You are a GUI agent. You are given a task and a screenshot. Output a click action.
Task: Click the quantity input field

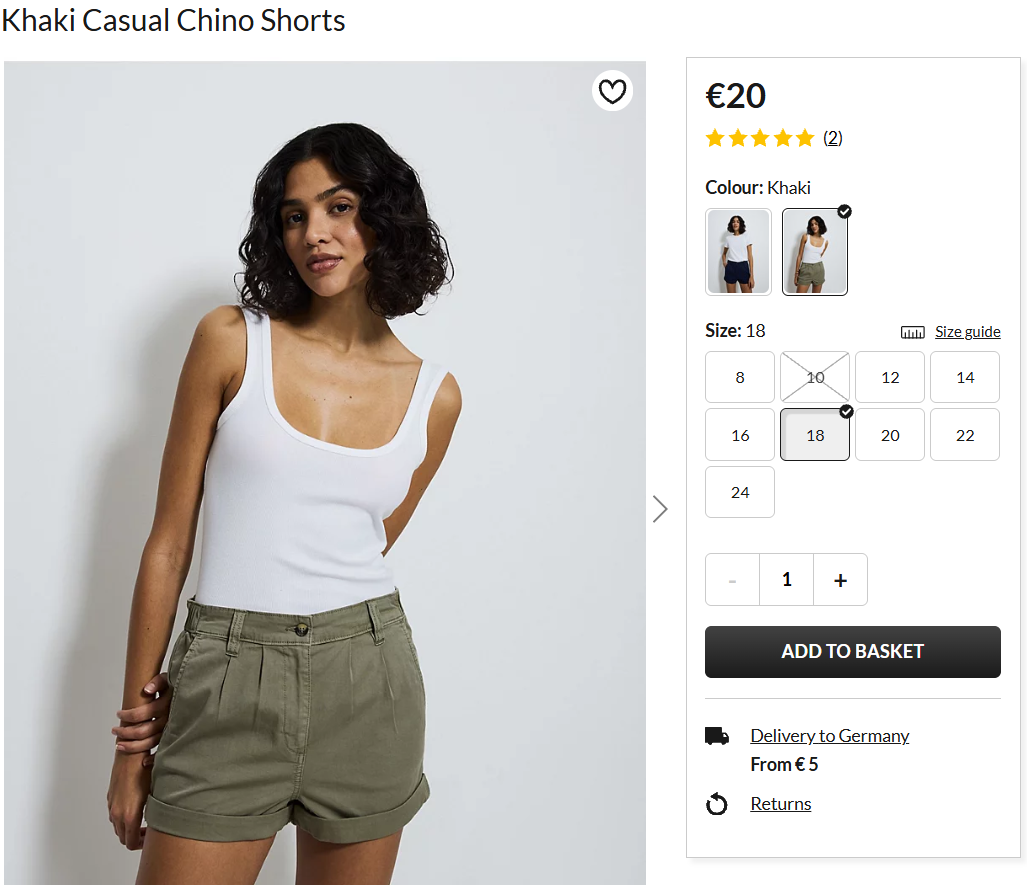(786, 580)
